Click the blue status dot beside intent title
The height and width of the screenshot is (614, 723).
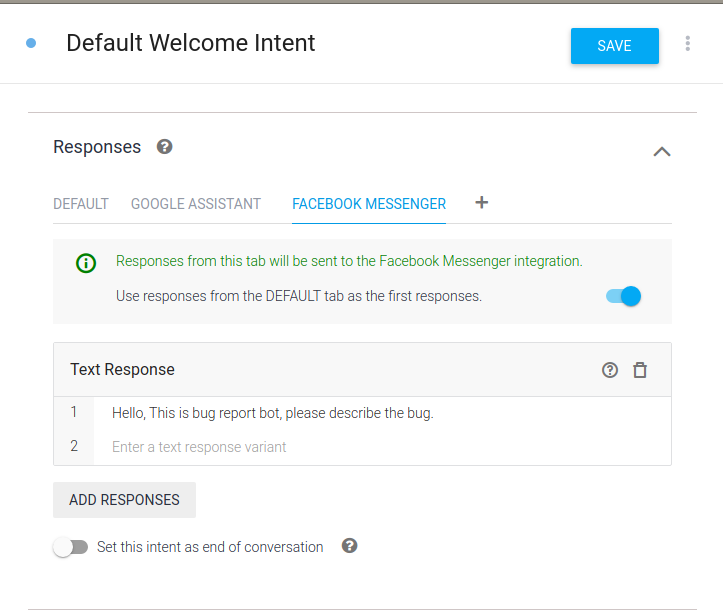pos(31,43)
